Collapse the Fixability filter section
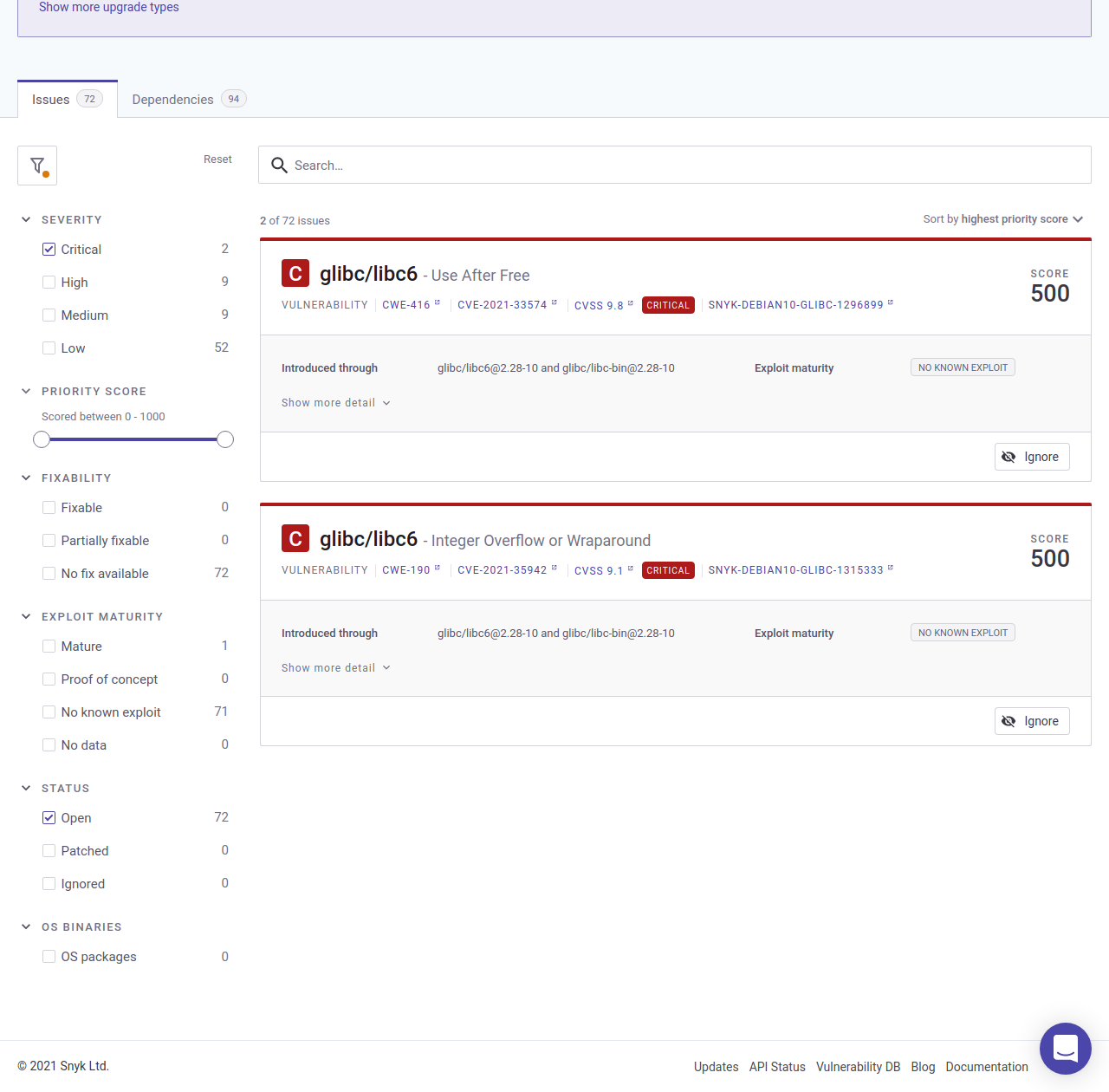The image size is (1109, 1092). tap(26, 478)
